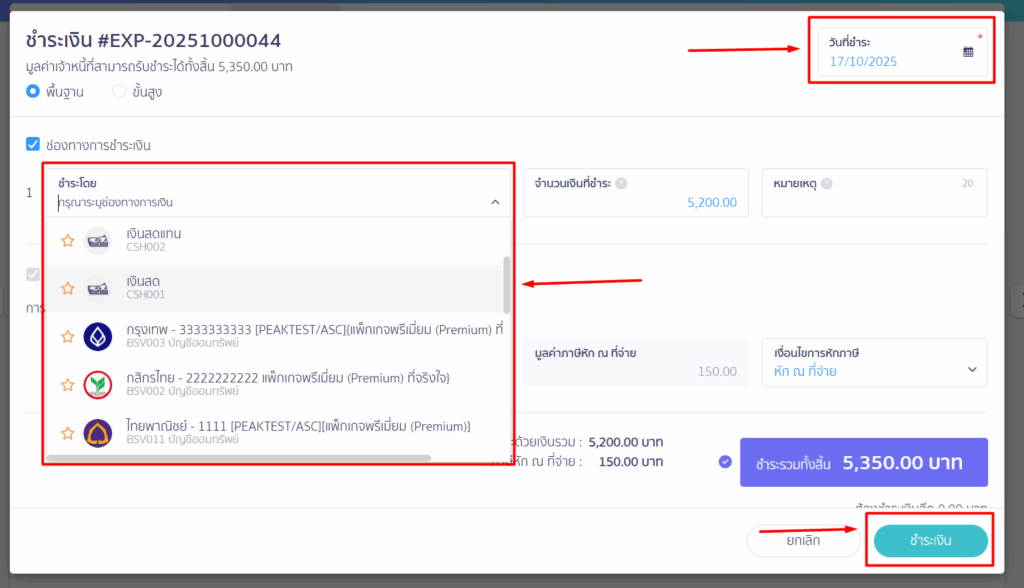Click the ยกเลิก cancel button
This screenshot has width=1024, height=588.
point(803,541)
